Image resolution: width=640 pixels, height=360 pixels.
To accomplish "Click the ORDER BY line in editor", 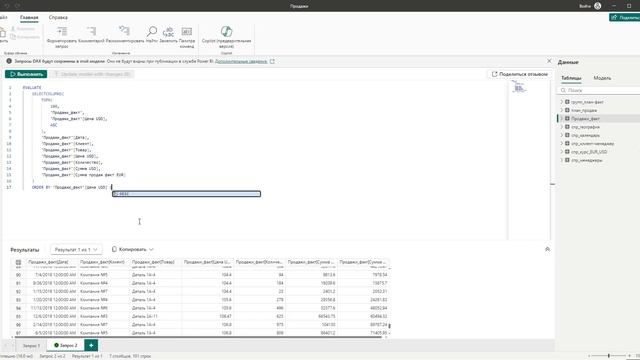I will (69, 187).
